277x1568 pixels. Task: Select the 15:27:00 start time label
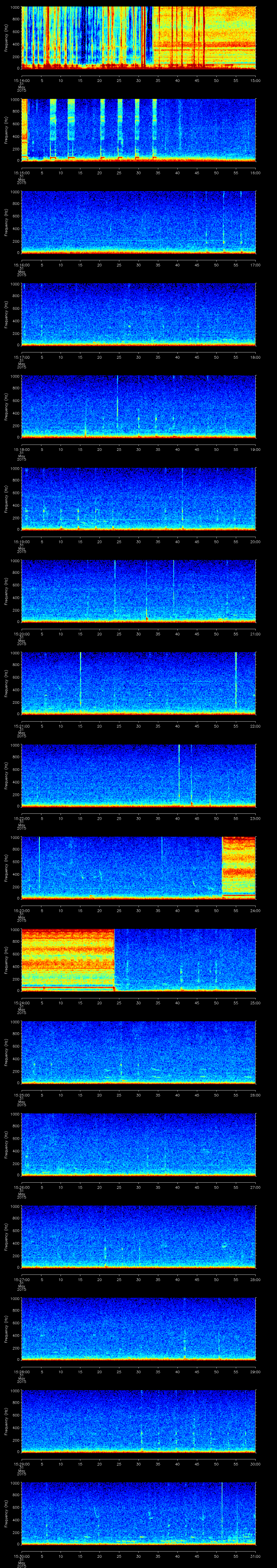(21, 1279)
